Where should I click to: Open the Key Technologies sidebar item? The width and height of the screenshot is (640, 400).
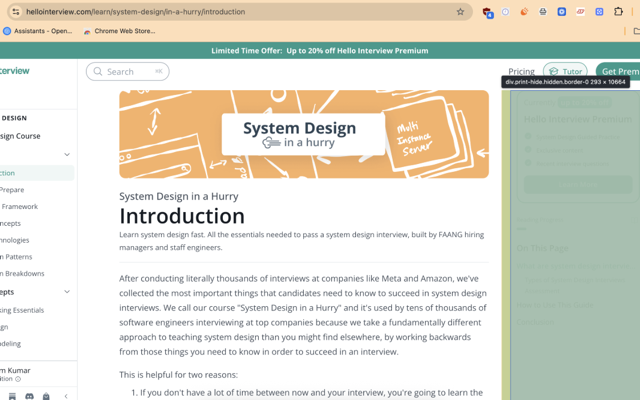click(14, 240)
